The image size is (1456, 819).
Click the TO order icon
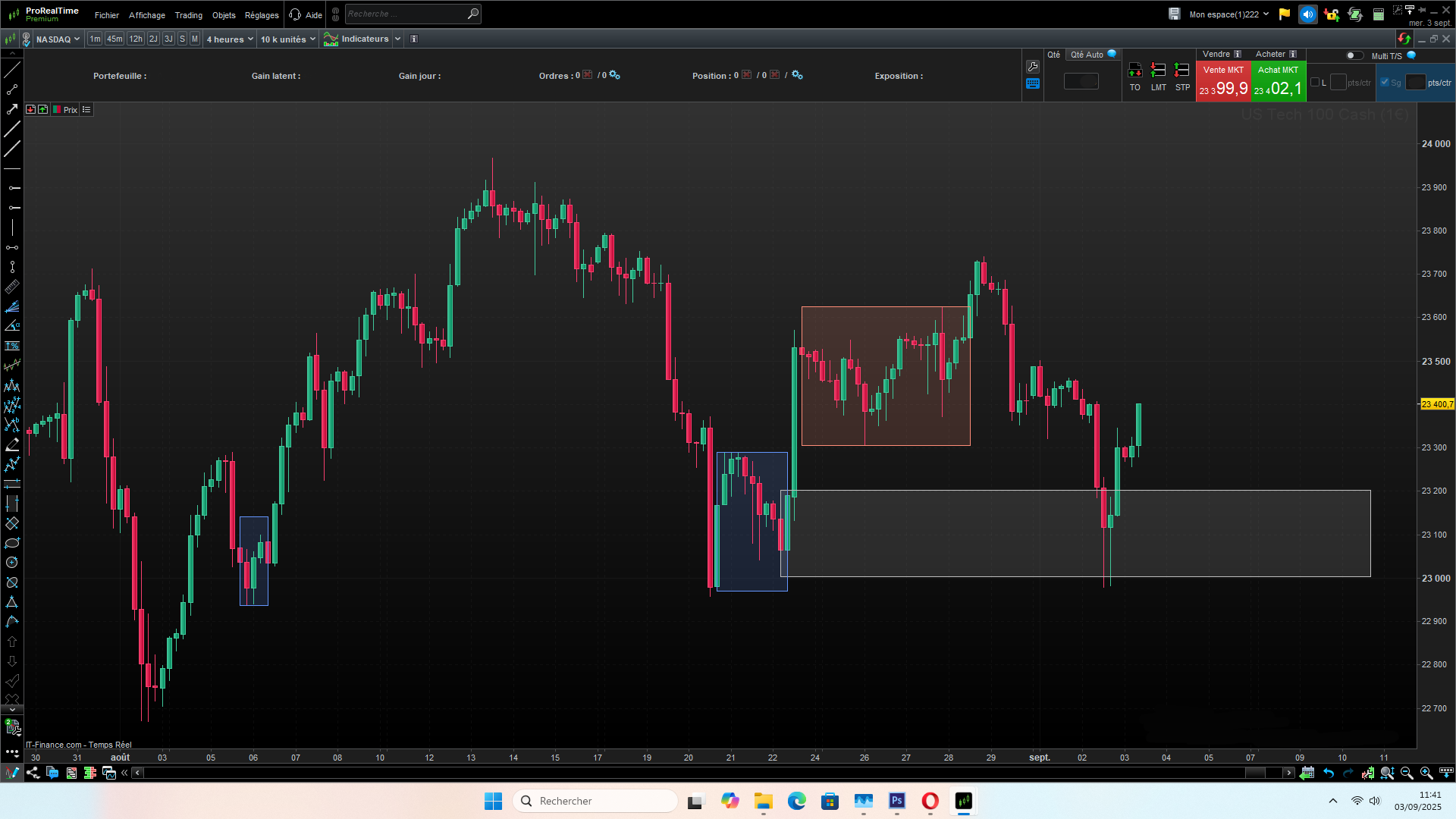pyautogui.click(x=1134, y=71)
